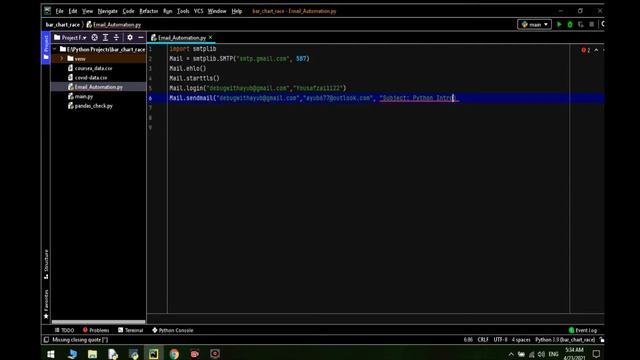Click the Mail.ehlo() code line
The height and width of the screenshot is (360, 640).
coord(188,68)
